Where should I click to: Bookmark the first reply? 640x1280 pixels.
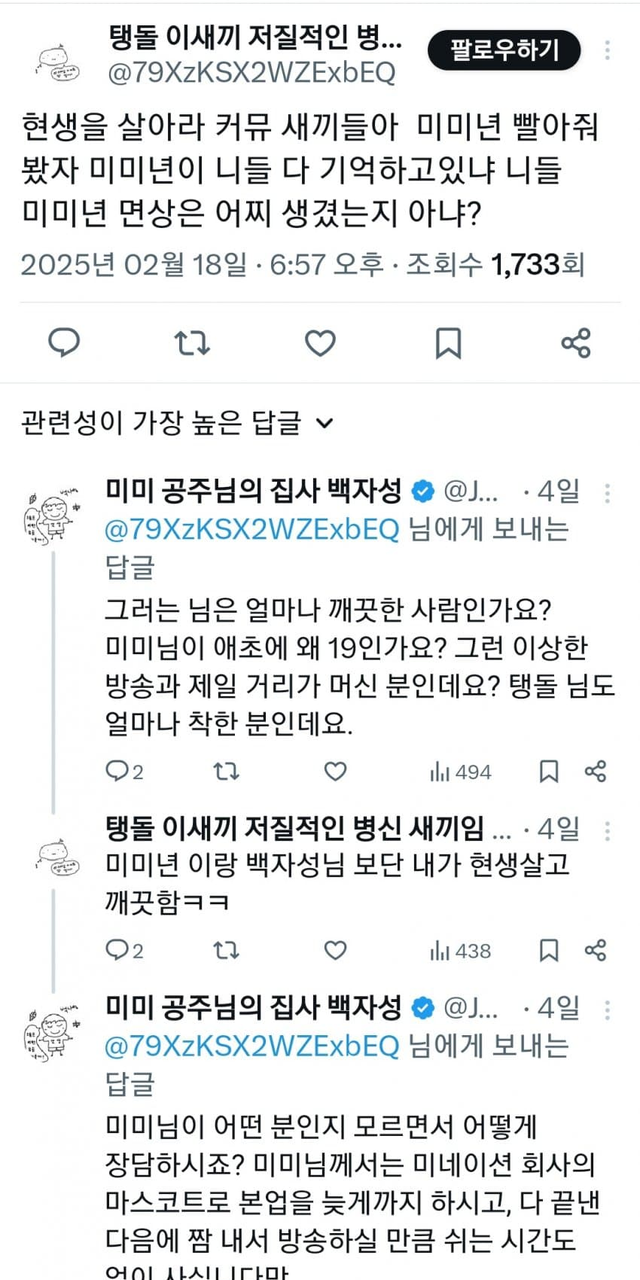click(x=549, y=771)
